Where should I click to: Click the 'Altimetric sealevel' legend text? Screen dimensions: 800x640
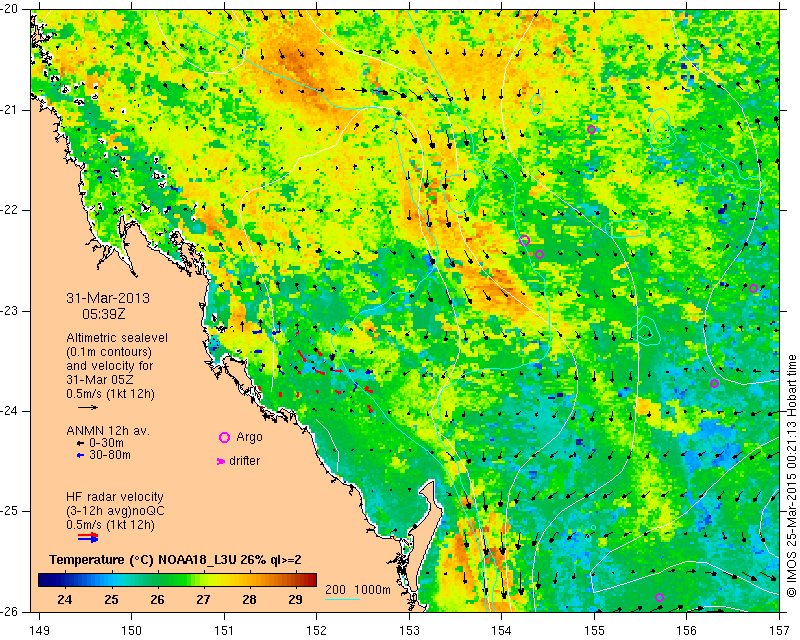117,338
